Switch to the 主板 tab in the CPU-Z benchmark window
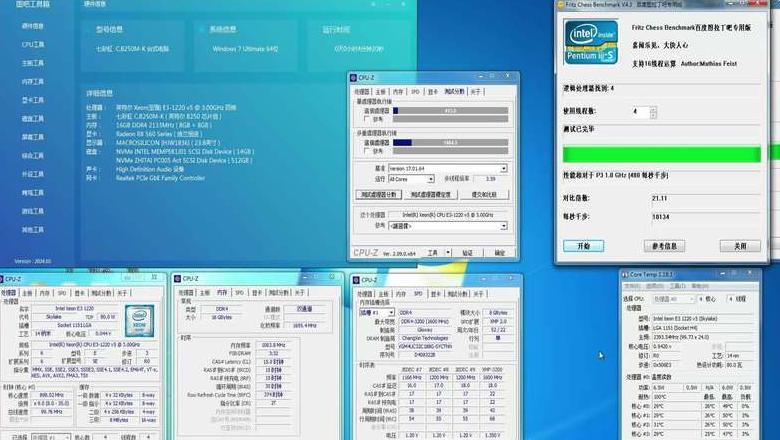Viewport: 780px width, 440px height. 381,91
